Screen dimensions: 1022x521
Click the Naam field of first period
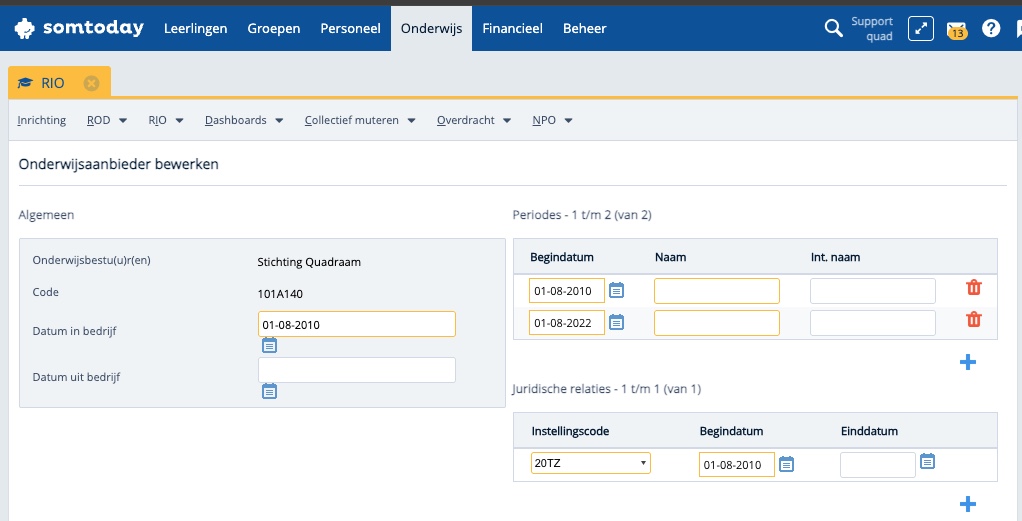pos(716,291)
